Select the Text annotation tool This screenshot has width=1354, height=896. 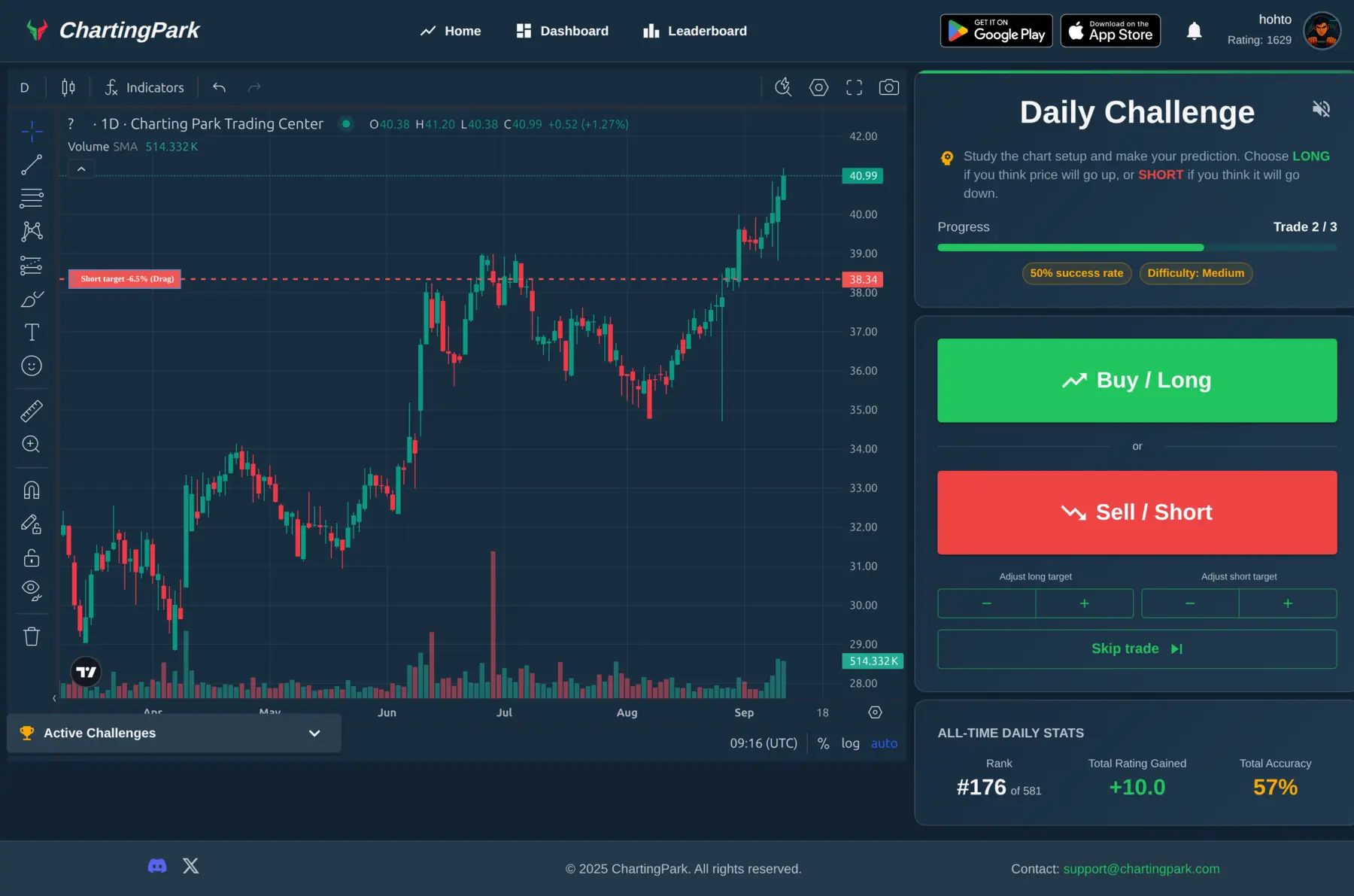point(32,333)
